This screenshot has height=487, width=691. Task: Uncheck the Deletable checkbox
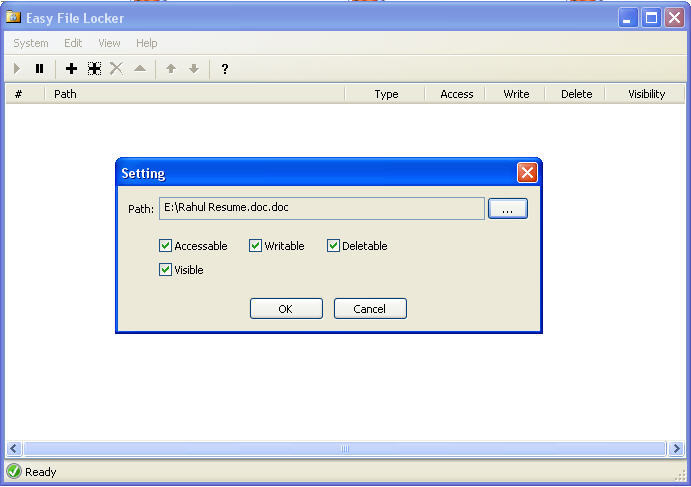click(333, 245)
